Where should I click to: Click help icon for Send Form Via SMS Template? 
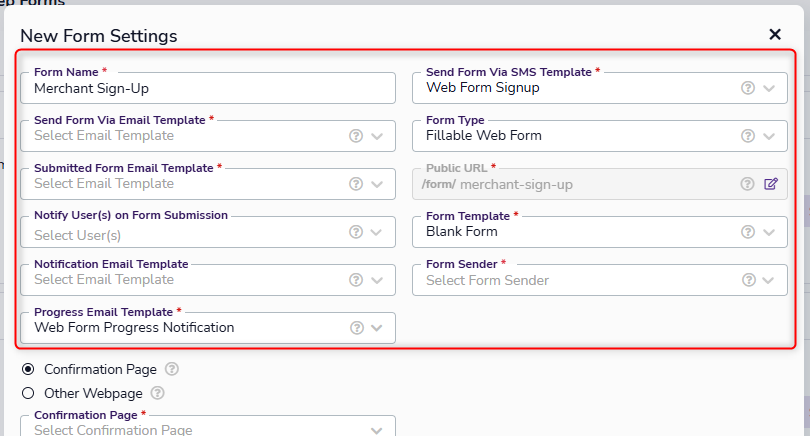(747, 88)
